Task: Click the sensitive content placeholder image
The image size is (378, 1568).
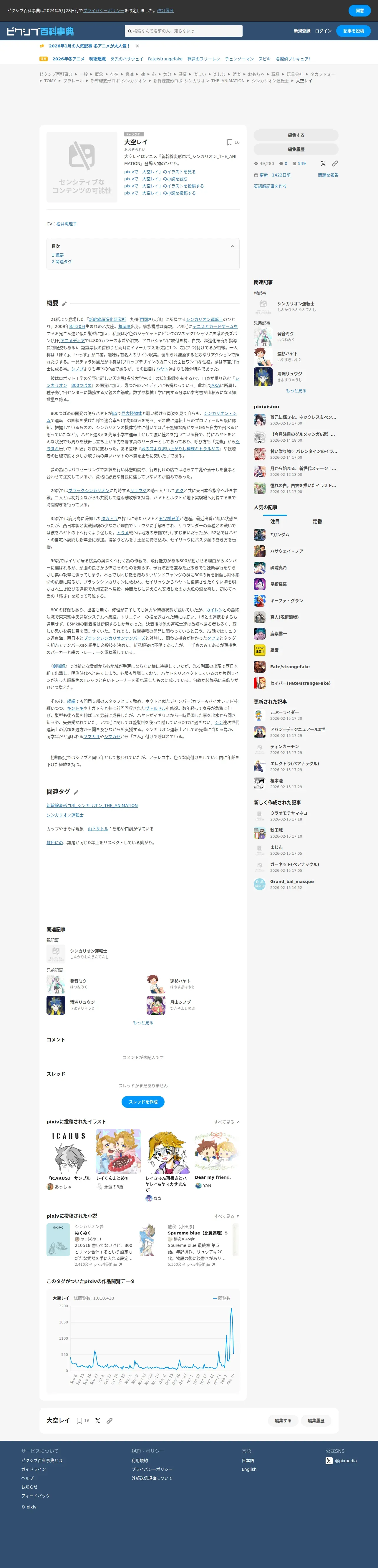Action: tap(82, 167)
